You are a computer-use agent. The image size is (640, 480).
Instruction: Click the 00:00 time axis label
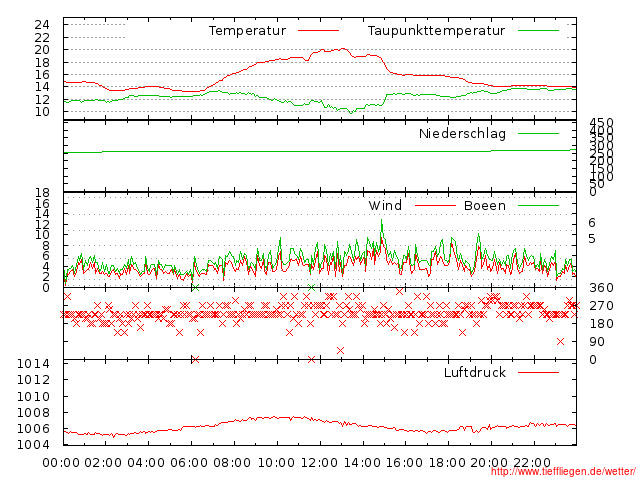point(61,463)
